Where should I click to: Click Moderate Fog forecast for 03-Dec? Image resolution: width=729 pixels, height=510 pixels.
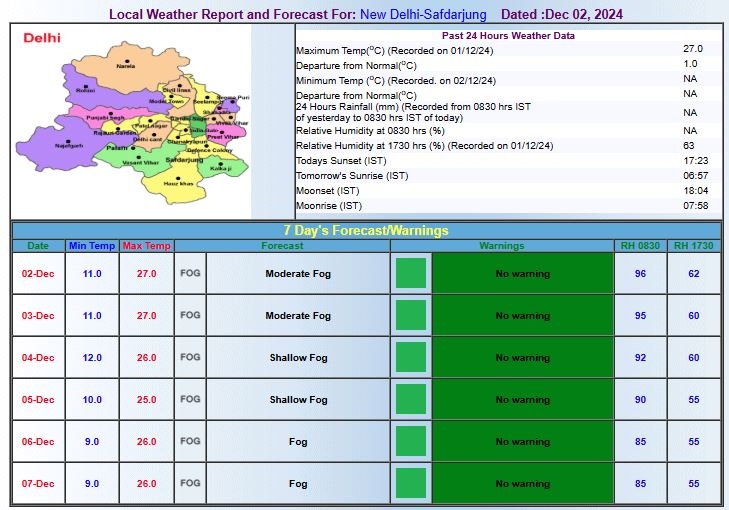tap(298, 315)
